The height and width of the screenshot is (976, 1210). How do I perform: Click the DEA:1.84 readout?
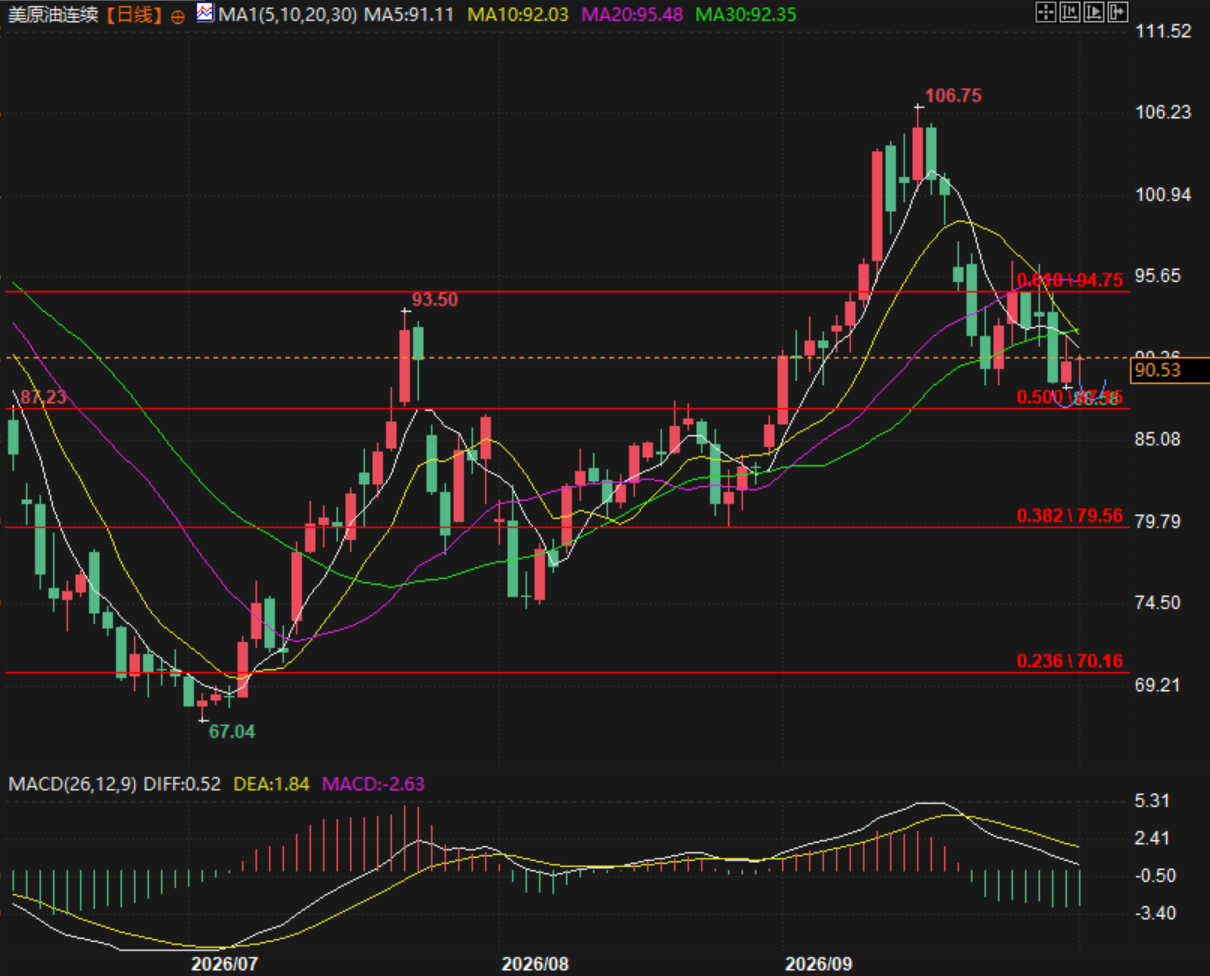point(271,784)
